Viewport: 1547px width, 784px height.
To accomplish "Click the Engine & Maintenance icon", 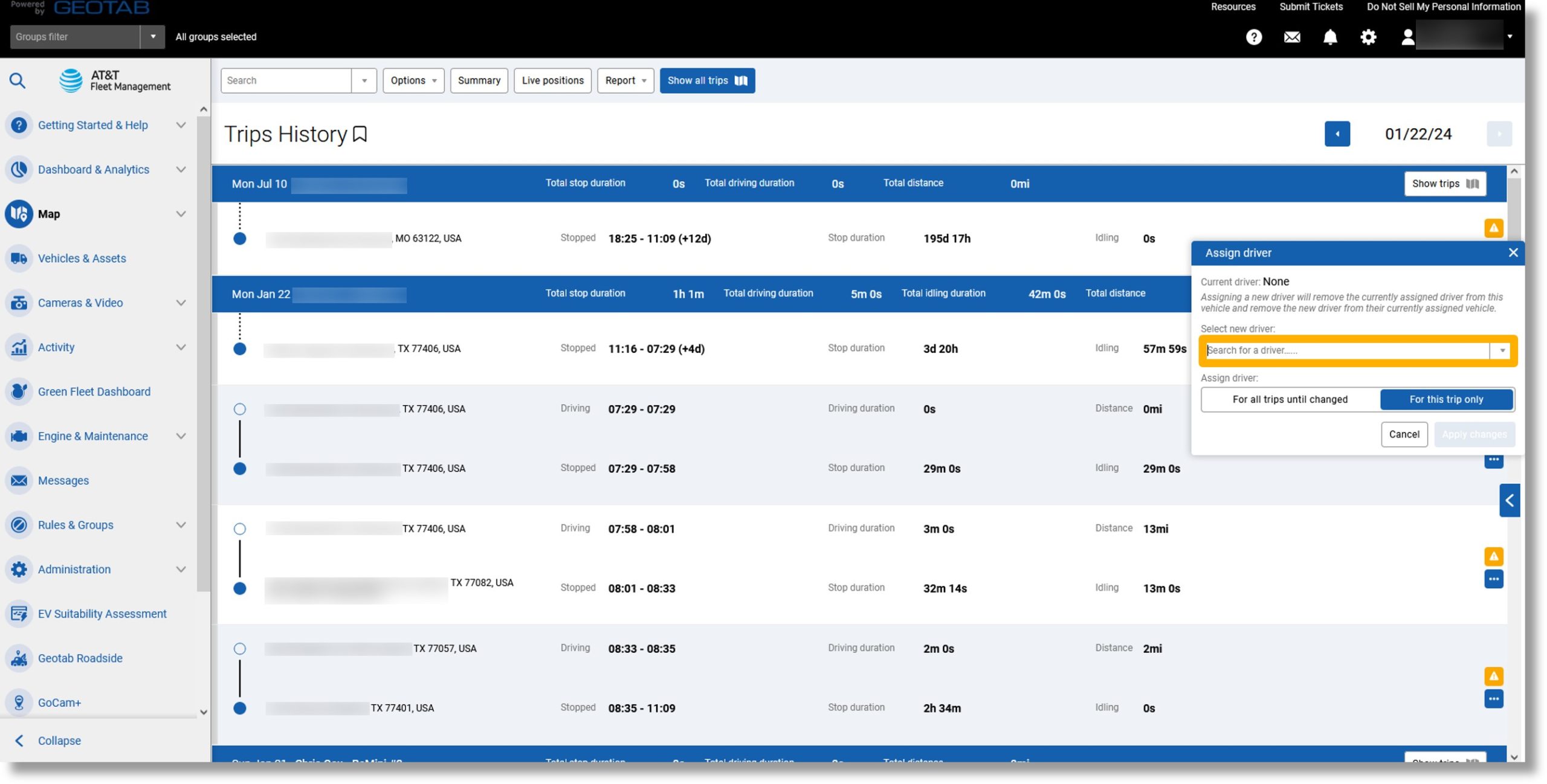I will 19,436.
